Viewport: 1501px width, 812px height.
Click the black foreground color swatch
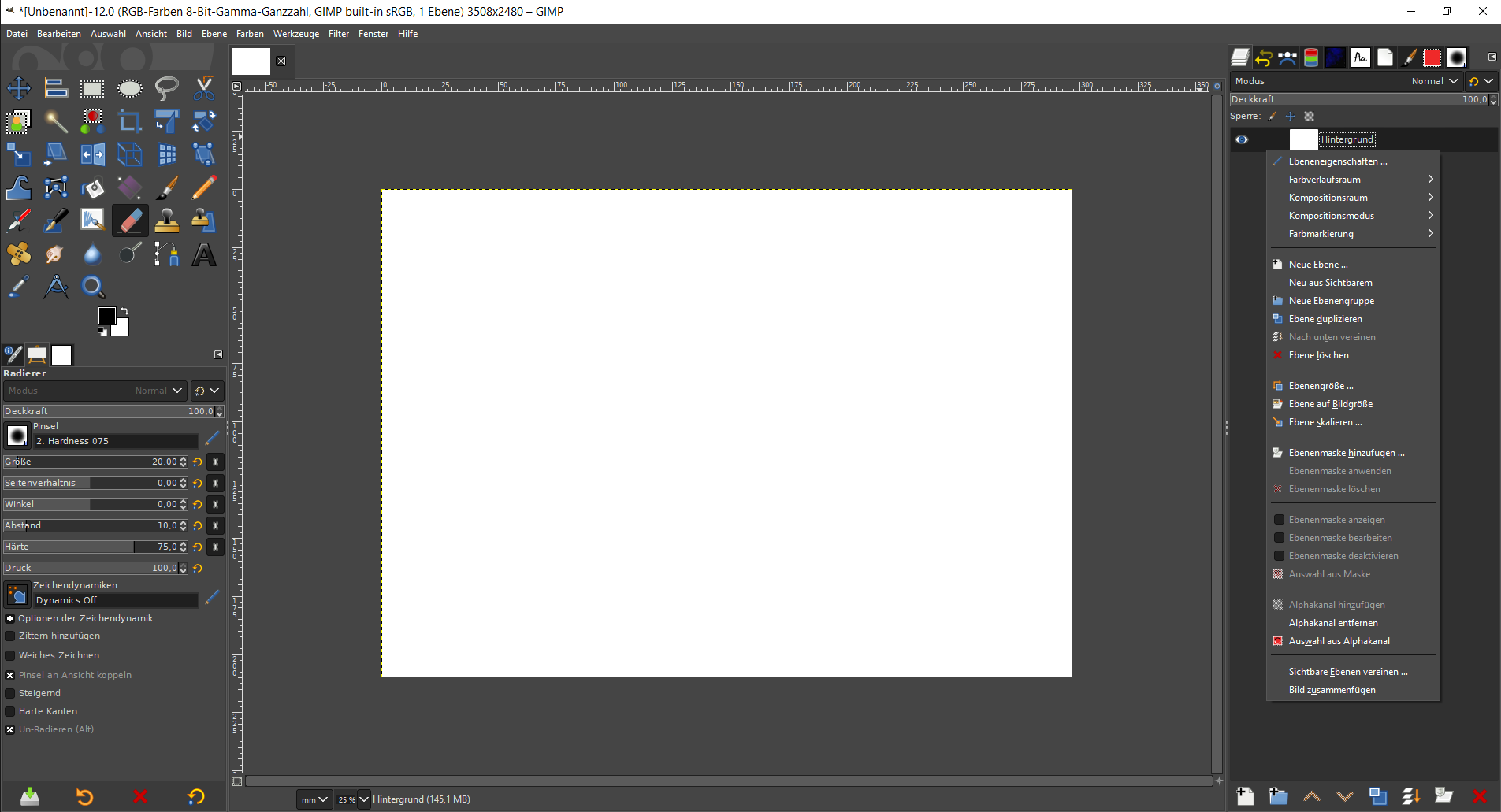click(106, 316)
